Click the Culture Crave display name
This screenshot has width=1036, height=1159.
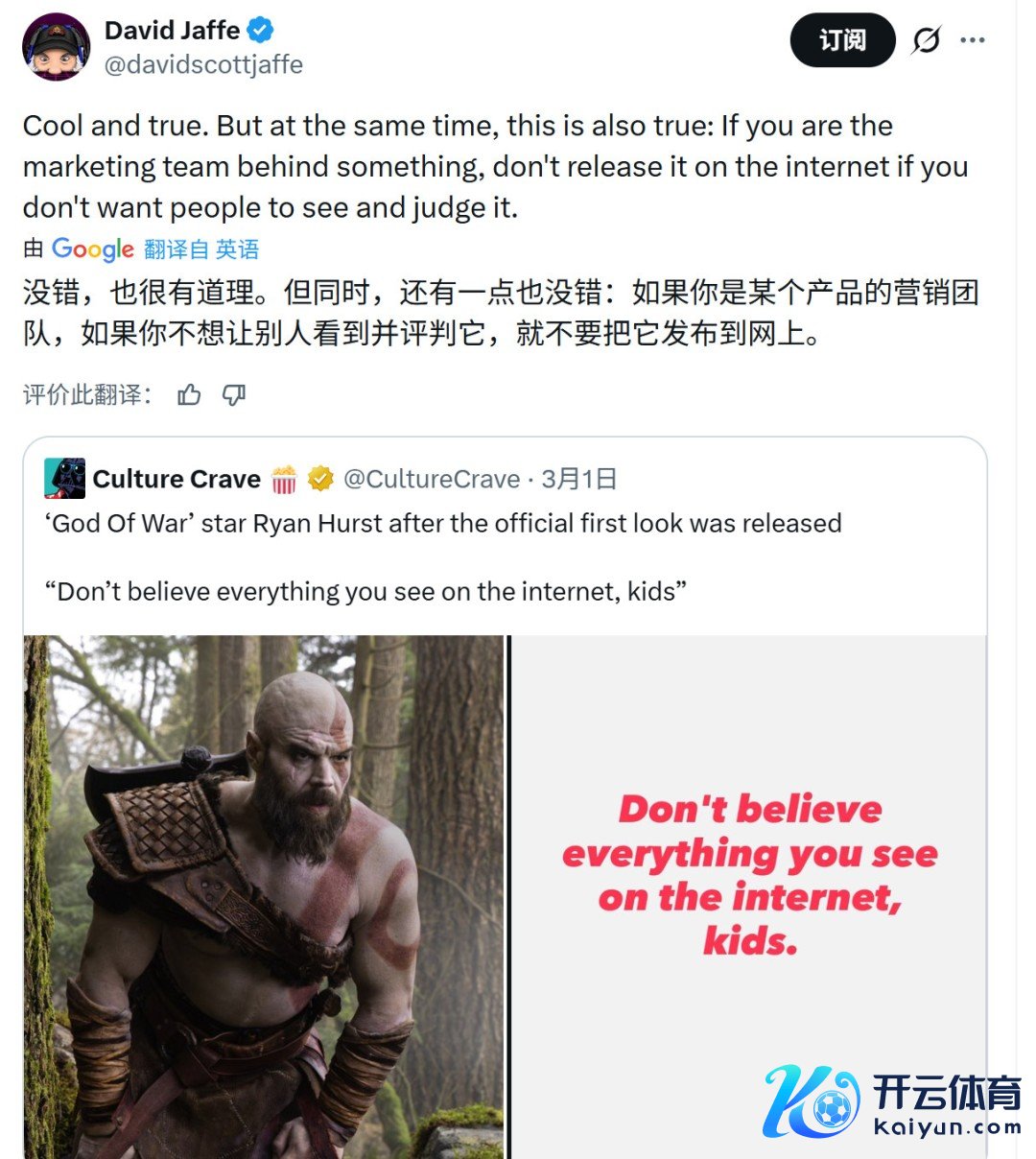coord(177,479)
